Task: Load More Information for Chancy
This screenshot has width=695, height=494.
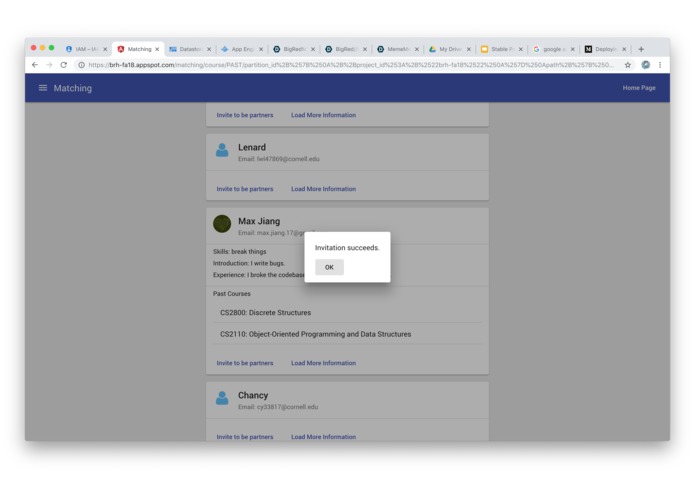Action: point(323,437)
